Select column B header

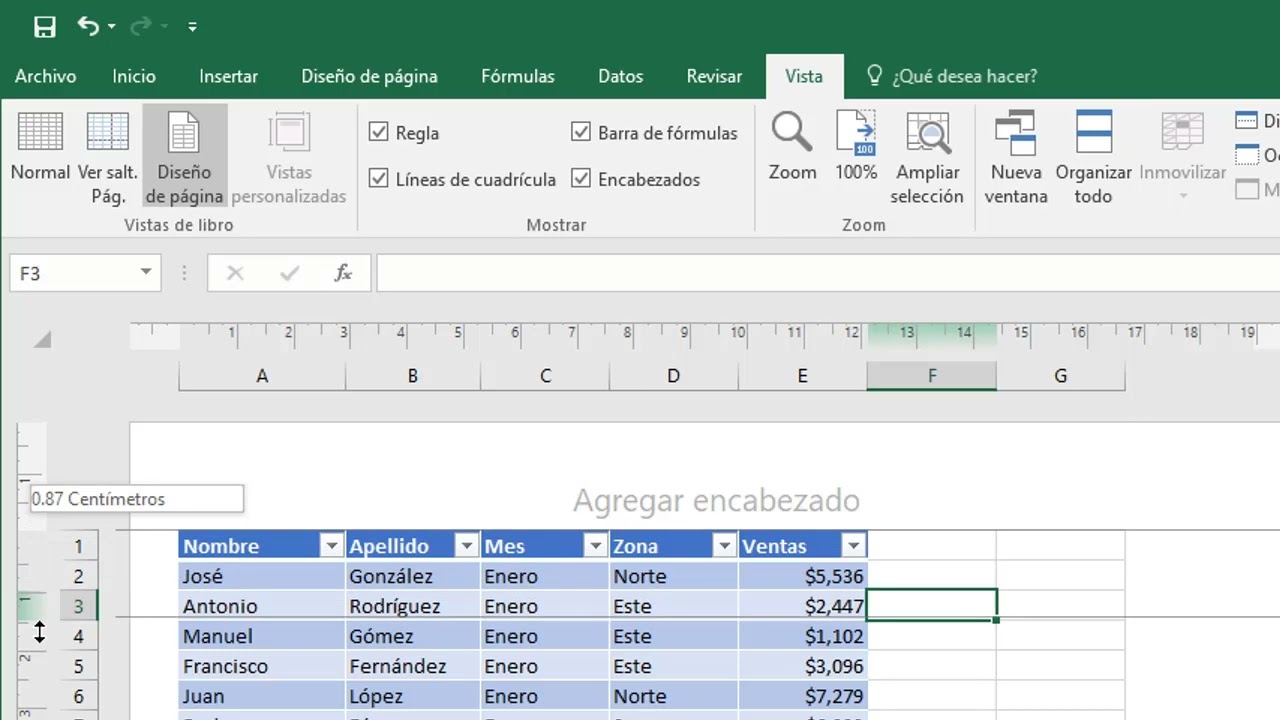(412, 376)
